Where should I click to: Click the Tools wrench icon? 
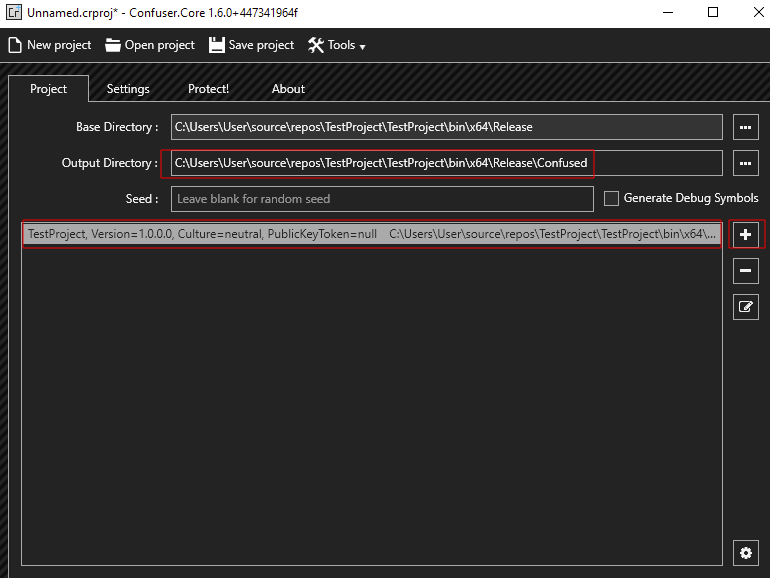[316, 45]
